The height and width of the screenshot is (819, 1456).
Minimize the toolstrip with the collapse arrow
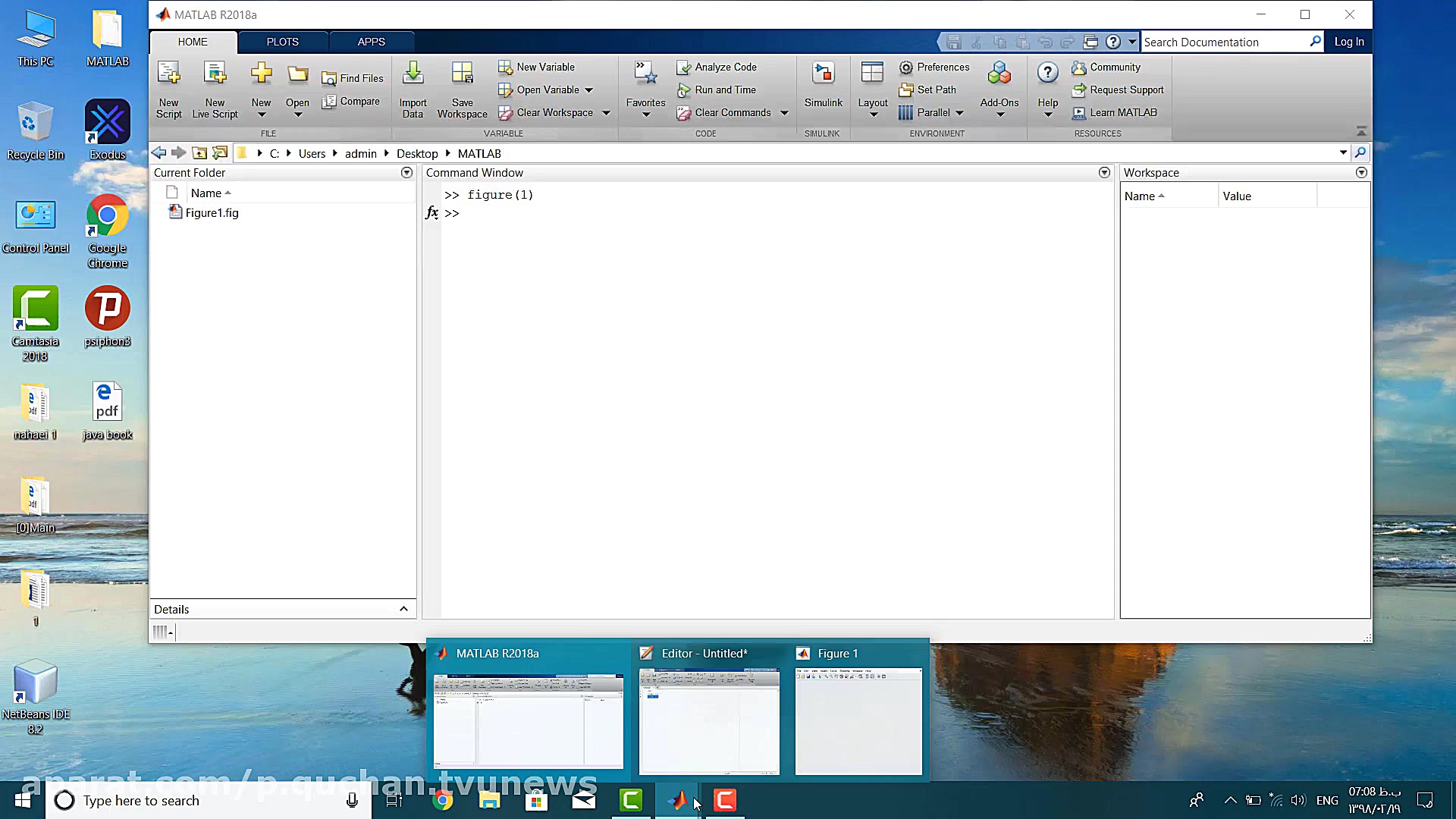click(x=1361, y=131)
